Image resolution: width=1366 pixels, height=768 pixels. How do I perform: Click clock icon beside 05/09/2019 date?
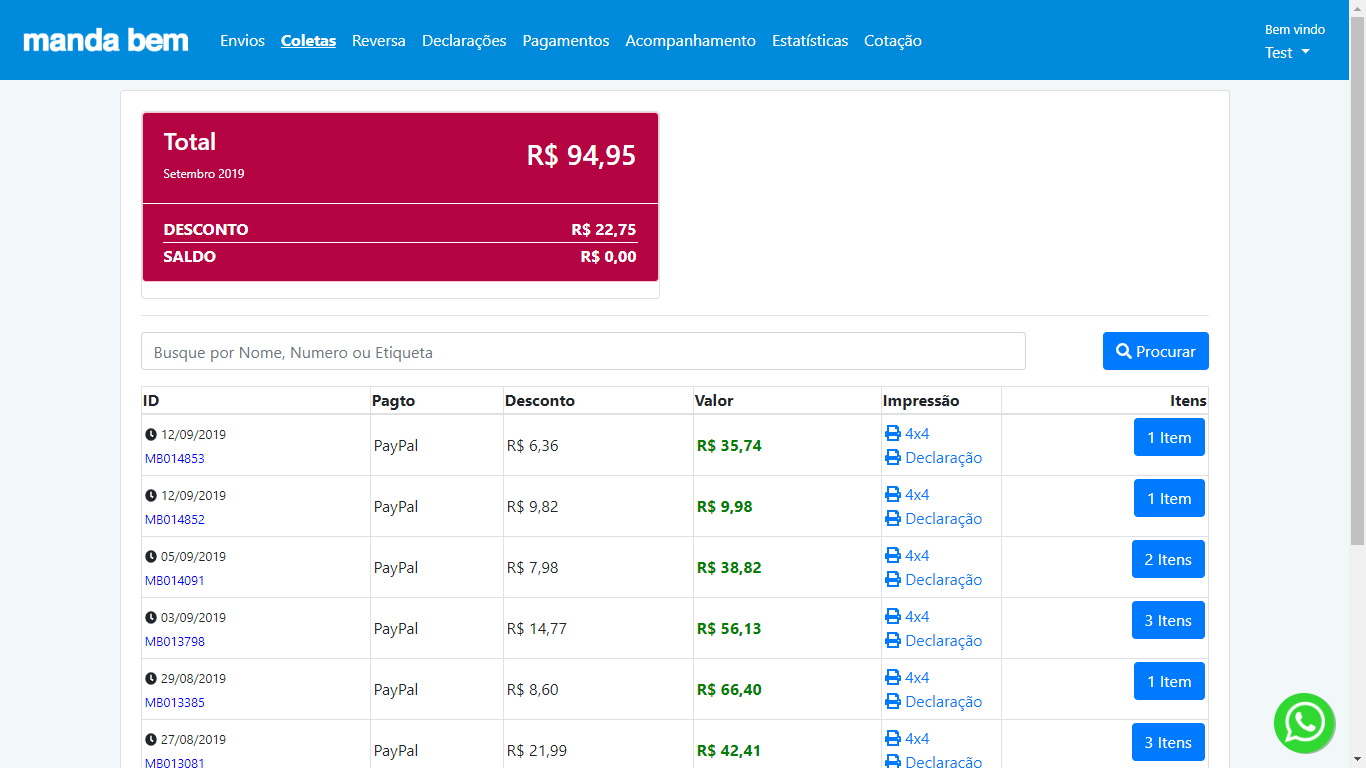click(x=151, y=557)
